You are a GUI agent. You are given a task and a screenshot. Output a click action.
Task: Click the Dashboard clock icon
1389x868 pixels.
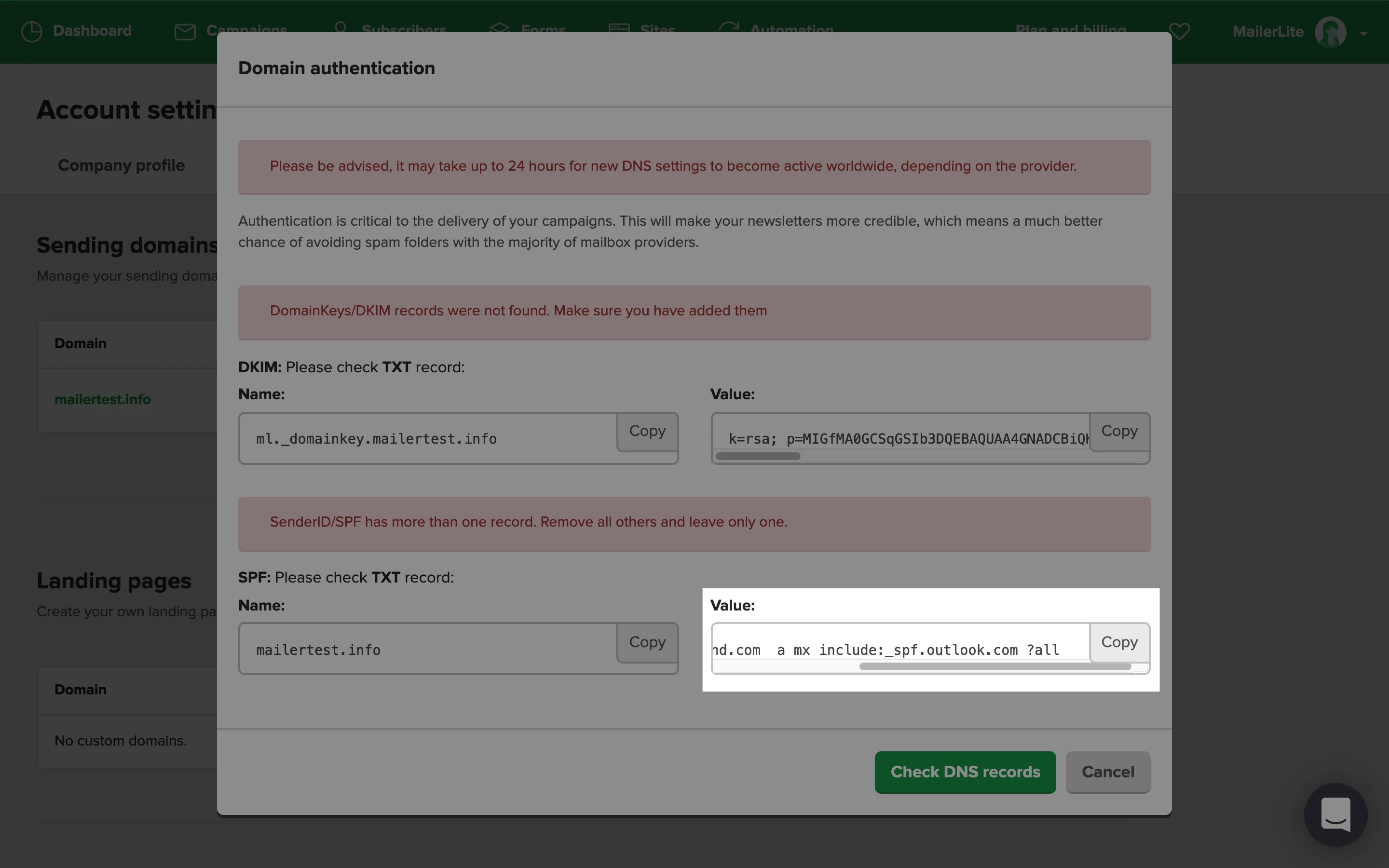point(31,31)
